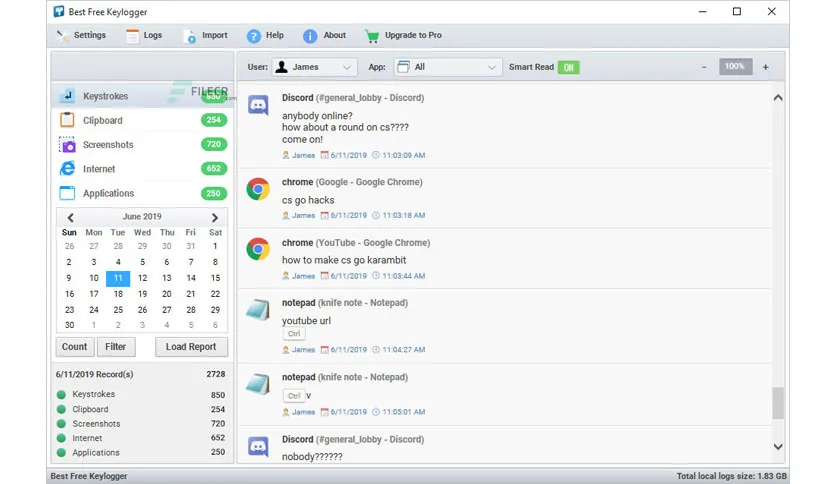Viewport: 836px width, 484px height.
Task: Click the Chrome icon of 'cs go hacks' entry
Action: click(258, 189)
